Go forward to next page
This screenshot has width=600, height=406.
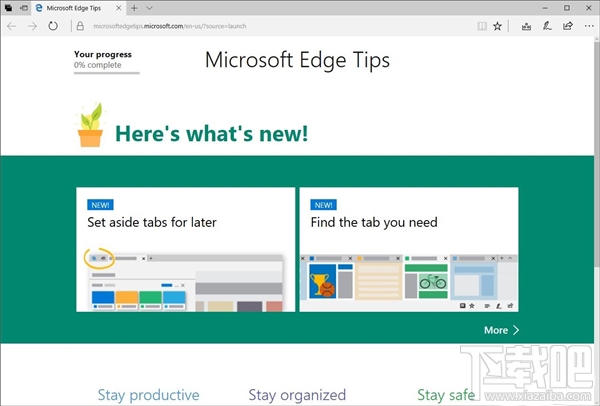click(x=33, y=26)
